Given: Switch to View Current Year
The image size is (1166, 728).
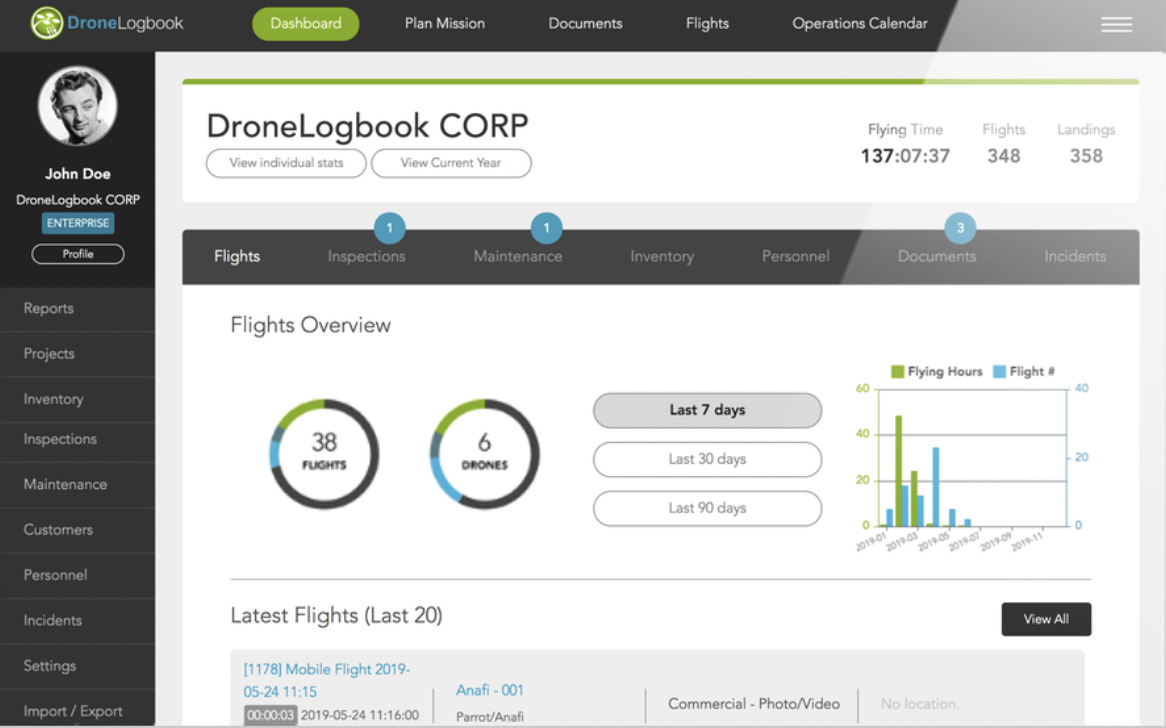Looking at the screenshot, I should click(x=451, y=163).
